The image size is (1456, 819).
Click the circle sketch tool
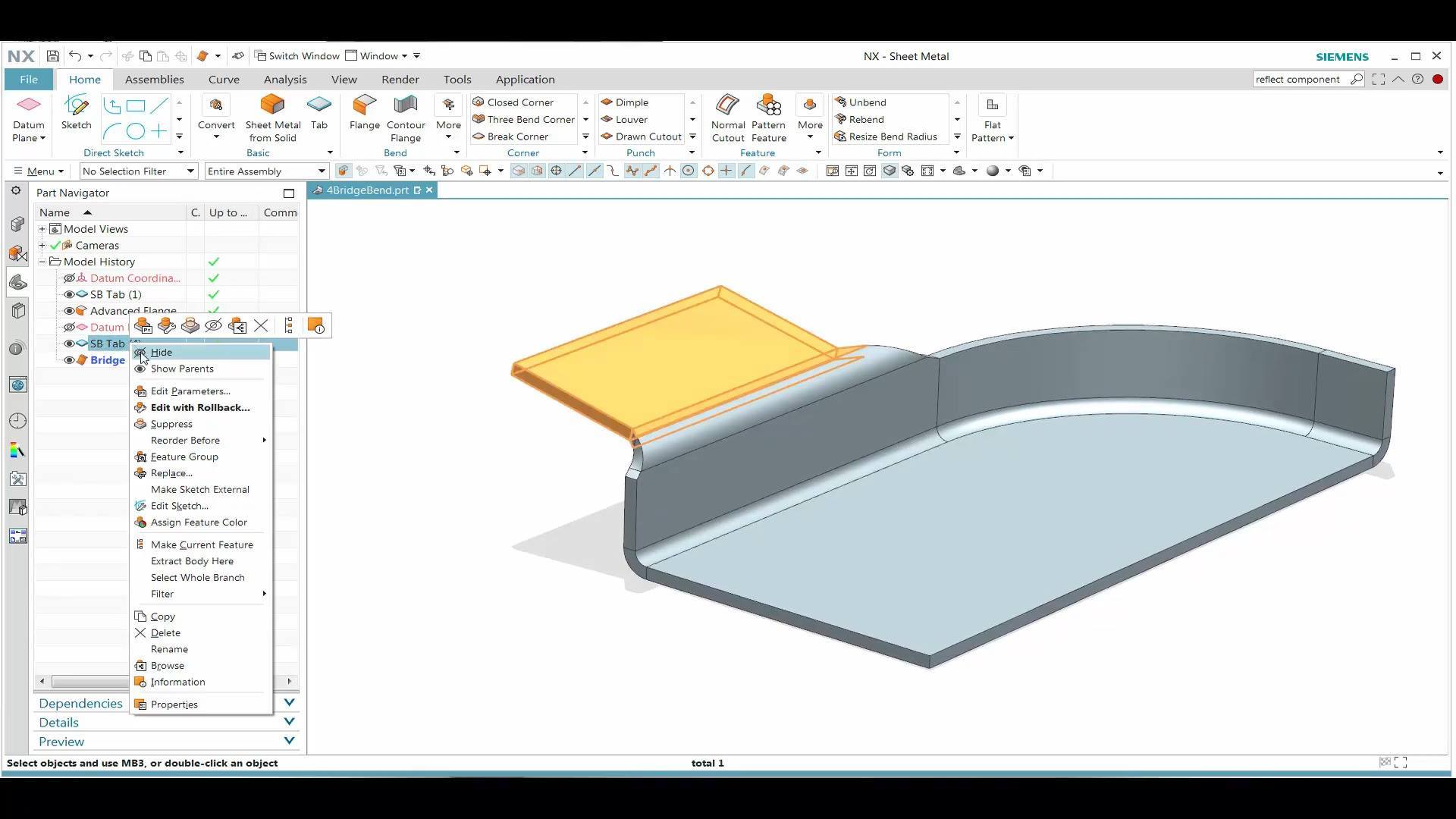click(x=136, y=132)
